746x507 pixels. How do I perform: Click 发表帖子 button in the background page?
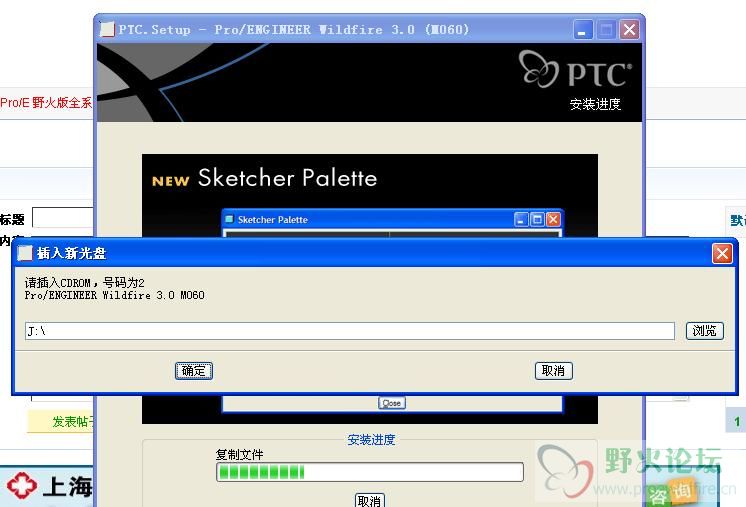pyautogui.click(x=60, y=421)
